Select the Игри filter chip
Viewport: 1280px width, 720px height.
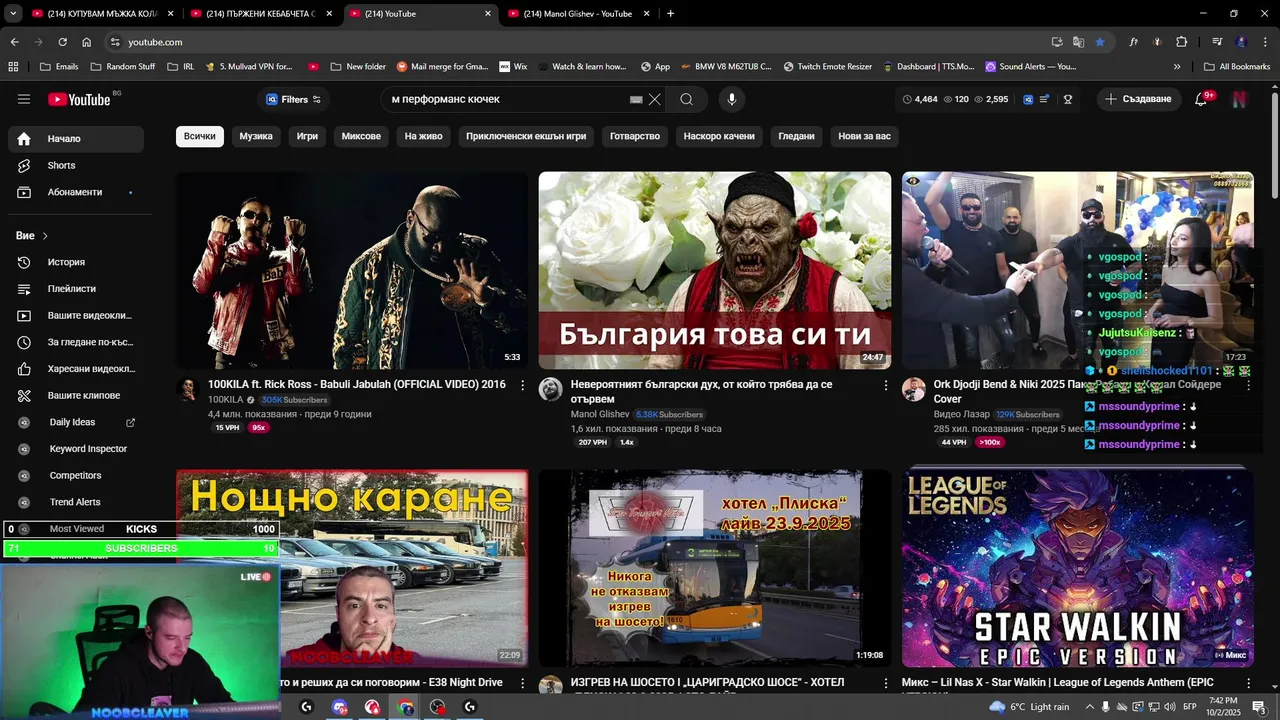[307, 136]
